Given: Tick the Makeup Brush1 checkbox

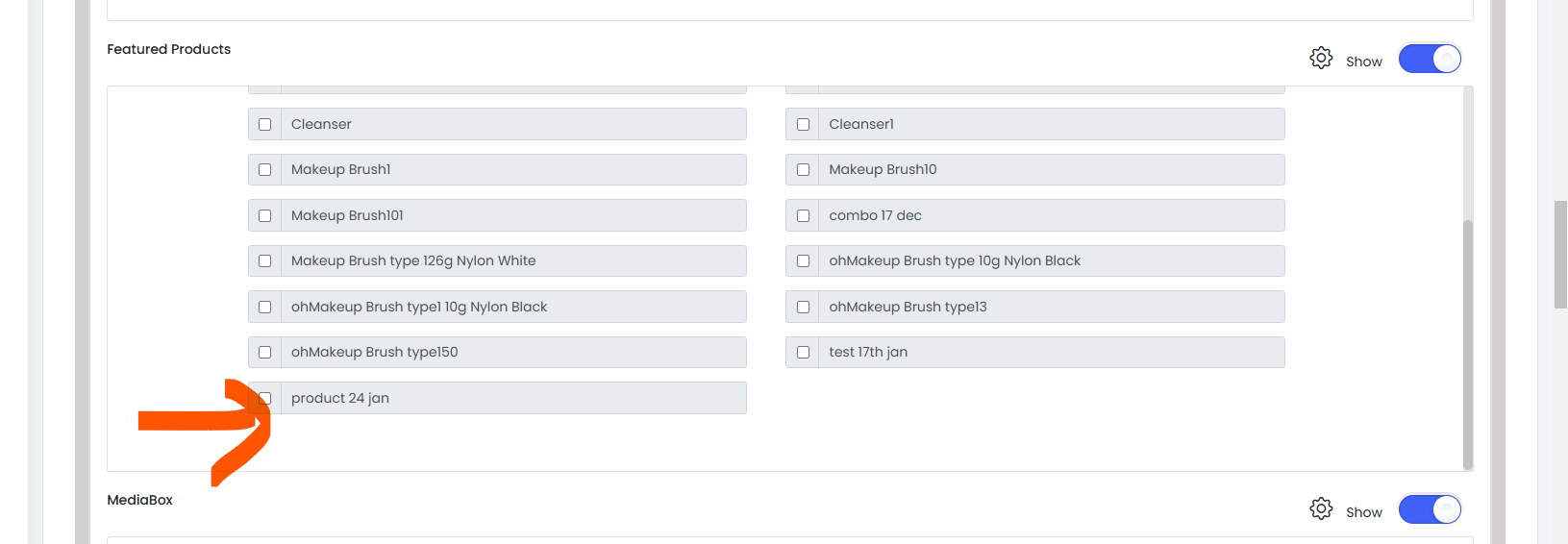Looking at the screenshot, I should point(265,170).
